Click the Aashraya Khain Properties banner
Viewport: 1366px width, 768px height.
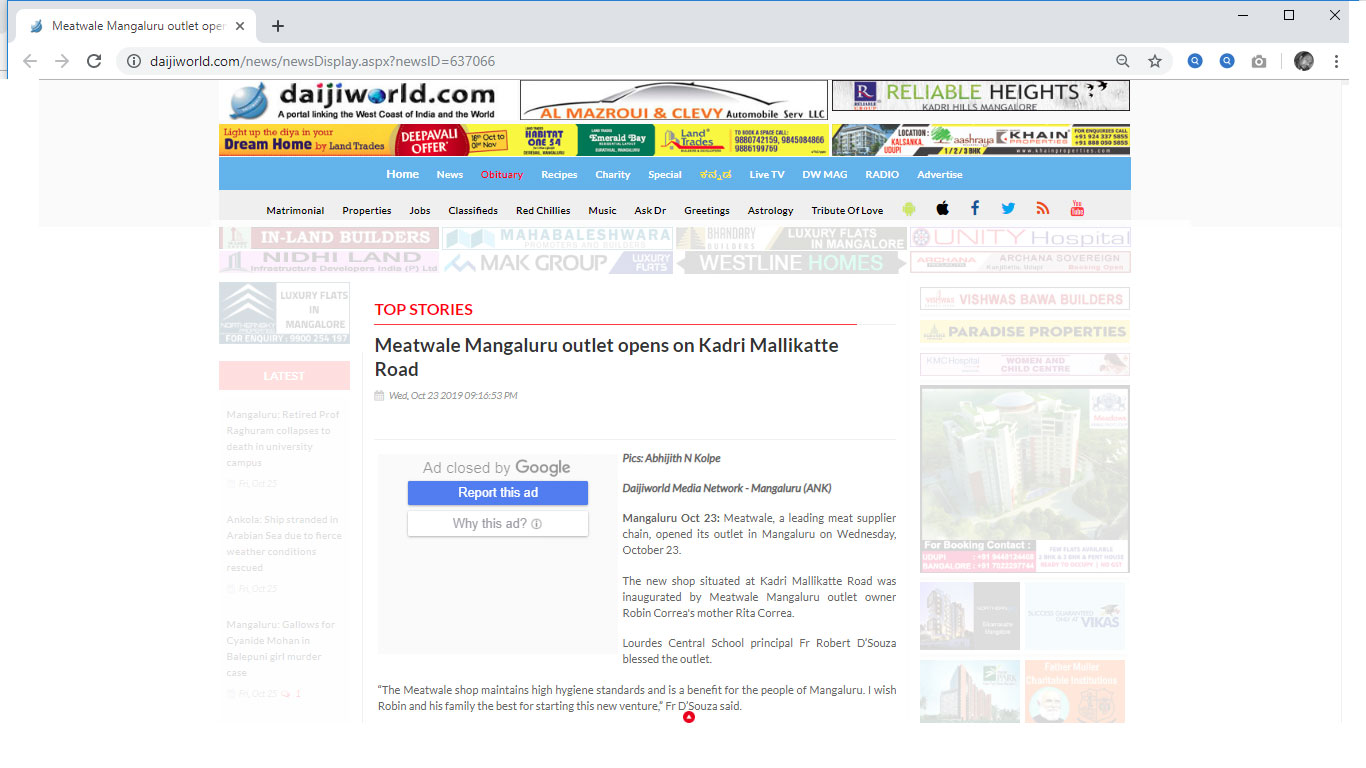click(x=981, y=140)
